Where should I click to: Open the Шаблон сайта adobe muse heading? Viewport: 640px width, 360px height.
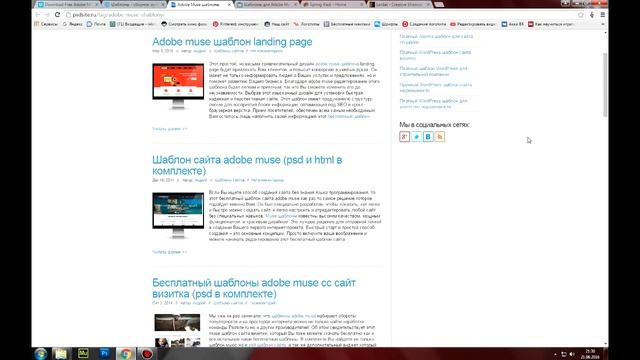tap(247, 165)
